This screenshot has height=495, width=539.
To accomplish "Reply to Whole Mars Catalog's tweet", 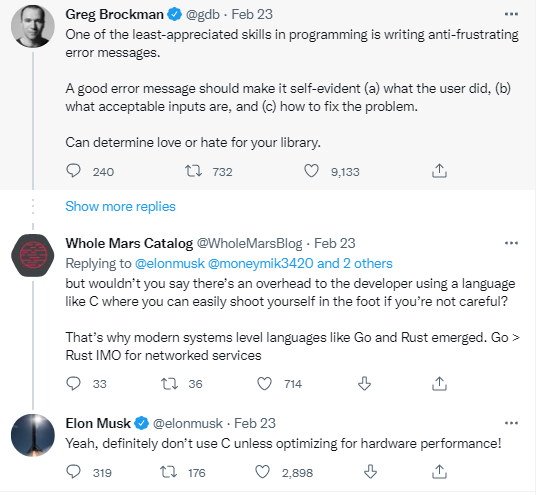I will pos(73,383).
